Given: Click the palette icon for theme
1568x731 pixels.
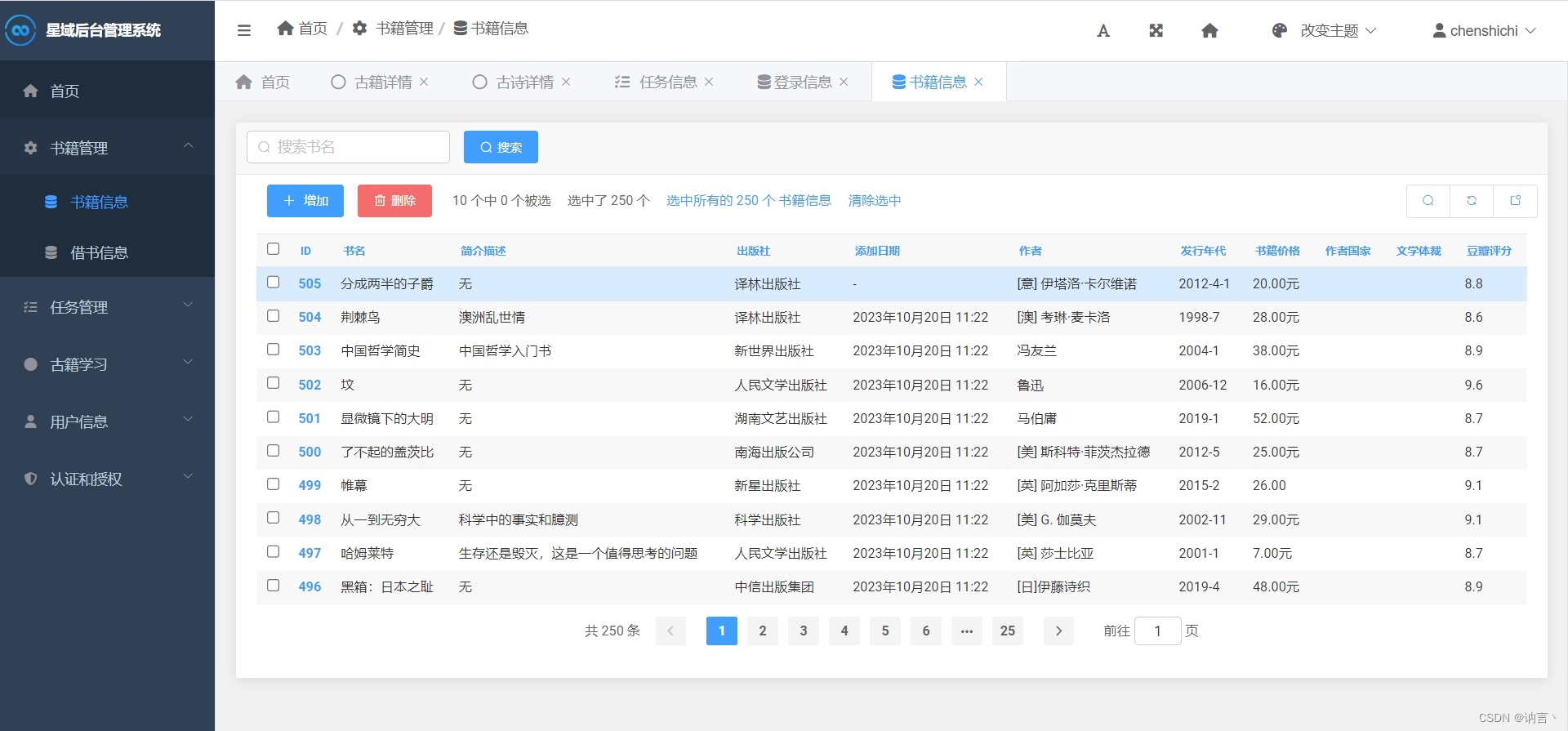Looking at the screenshot, I should [1280, 31].
